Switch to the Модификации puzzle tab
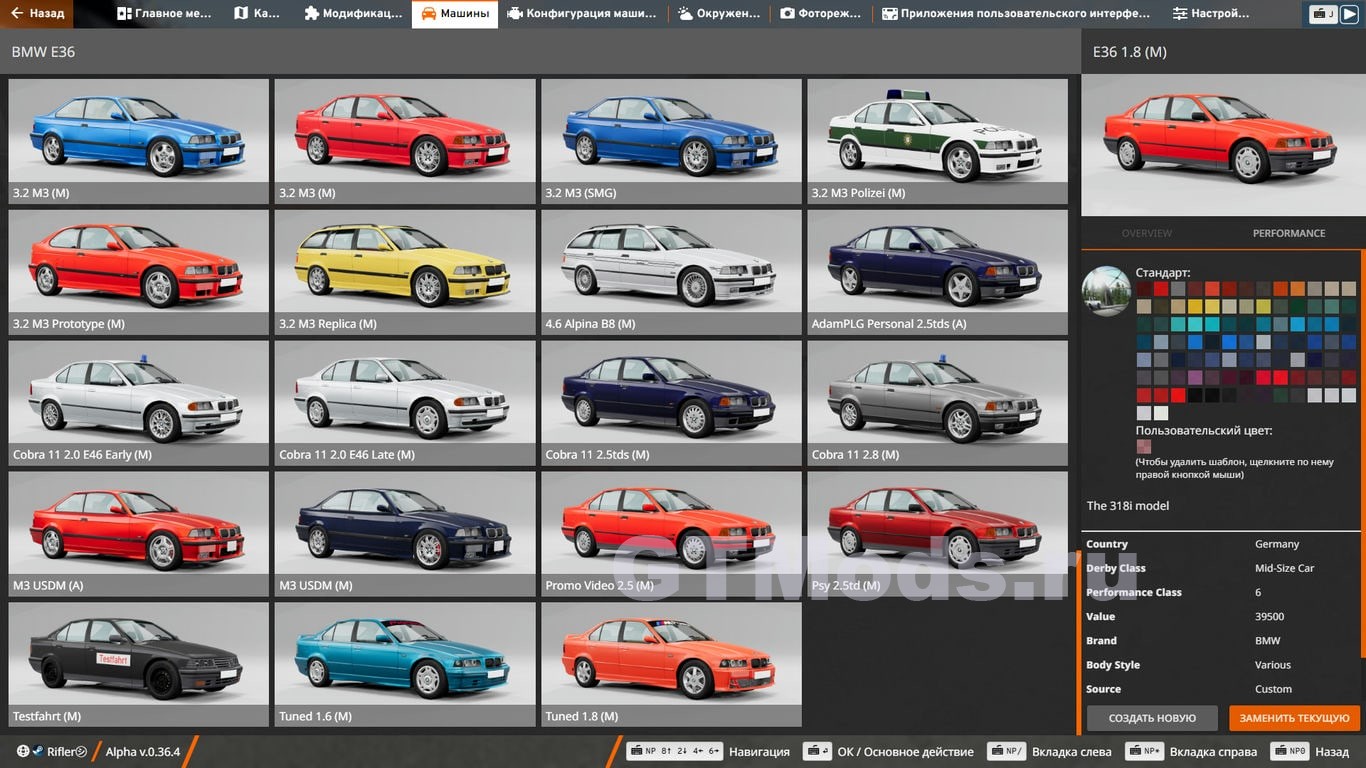The height and width of the screenshot is (768, 1366). tap(352, 14)
